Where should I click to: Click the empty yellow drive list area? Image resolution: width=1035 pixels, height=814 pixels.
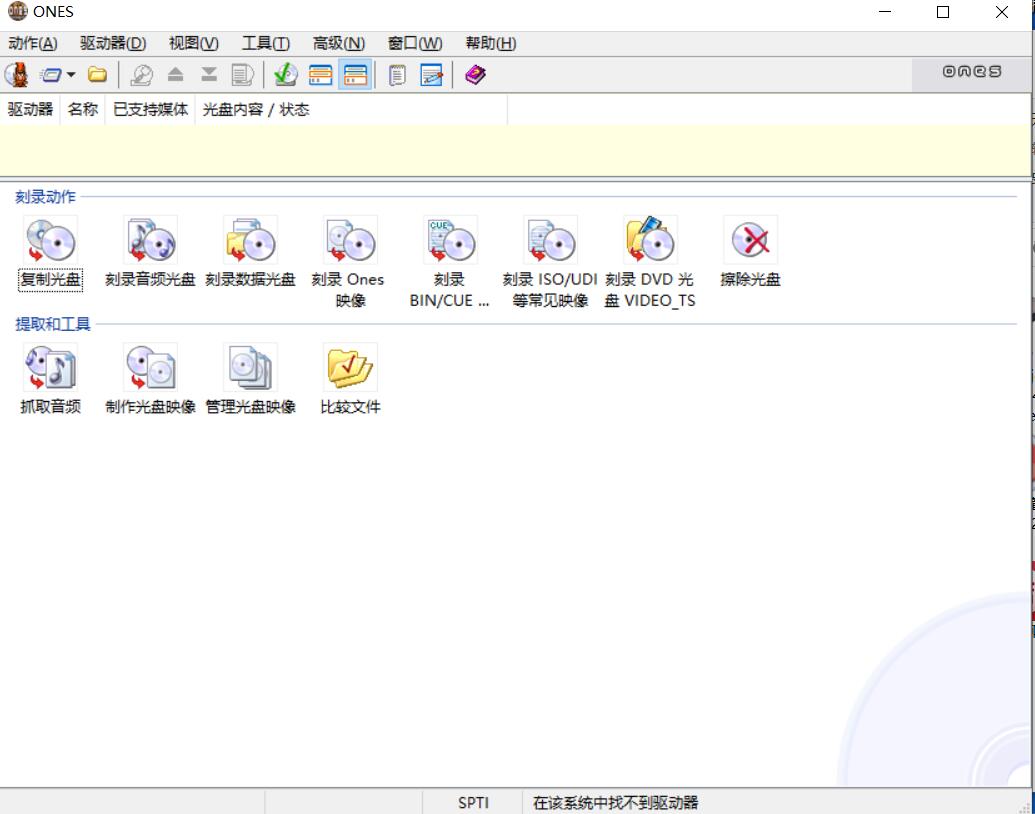tap(515, 151)
